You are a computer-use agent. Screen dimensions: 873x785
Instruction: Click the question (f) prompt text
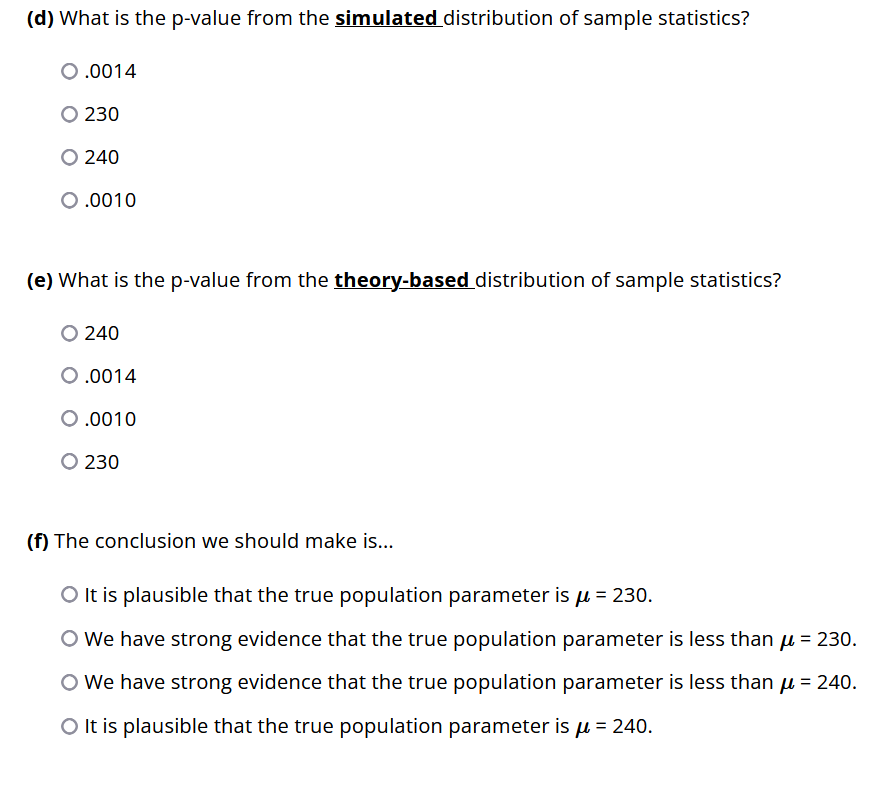coord(210,540)
